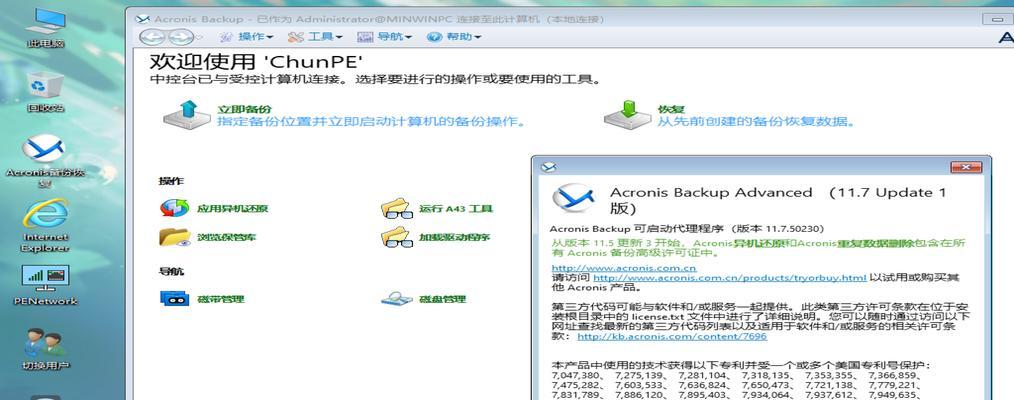1014x400 pixels.
Task: Launch Acronis备份恢复 desktop shortcut
Action: (x=45, y=162)
